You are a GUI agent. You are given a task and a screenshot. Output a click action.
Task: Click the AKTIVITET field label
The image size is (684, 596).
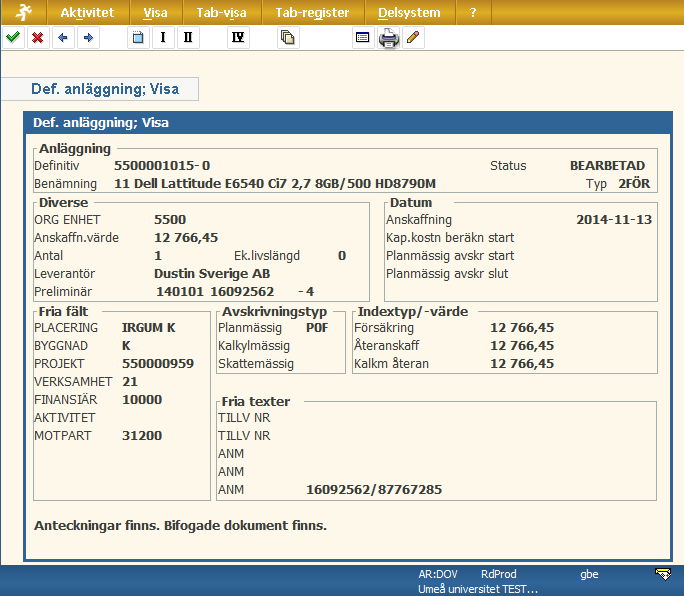coord(65,418)
